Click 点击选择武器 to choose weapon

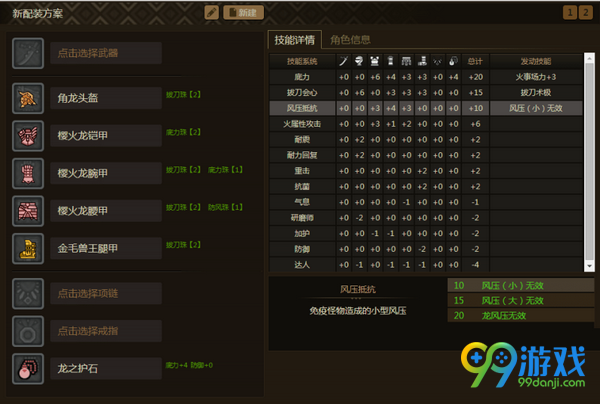(106, 53)
